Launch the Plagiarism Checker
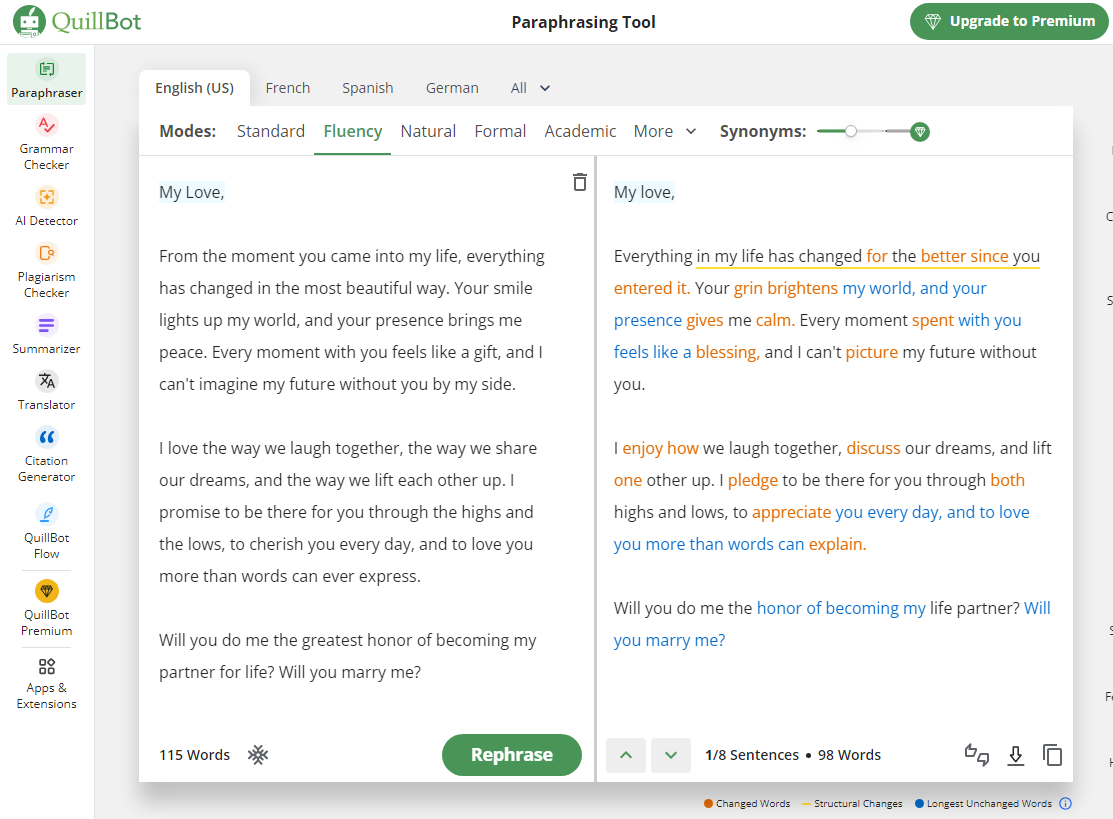 pyautogui.click(x=46, y=269)
